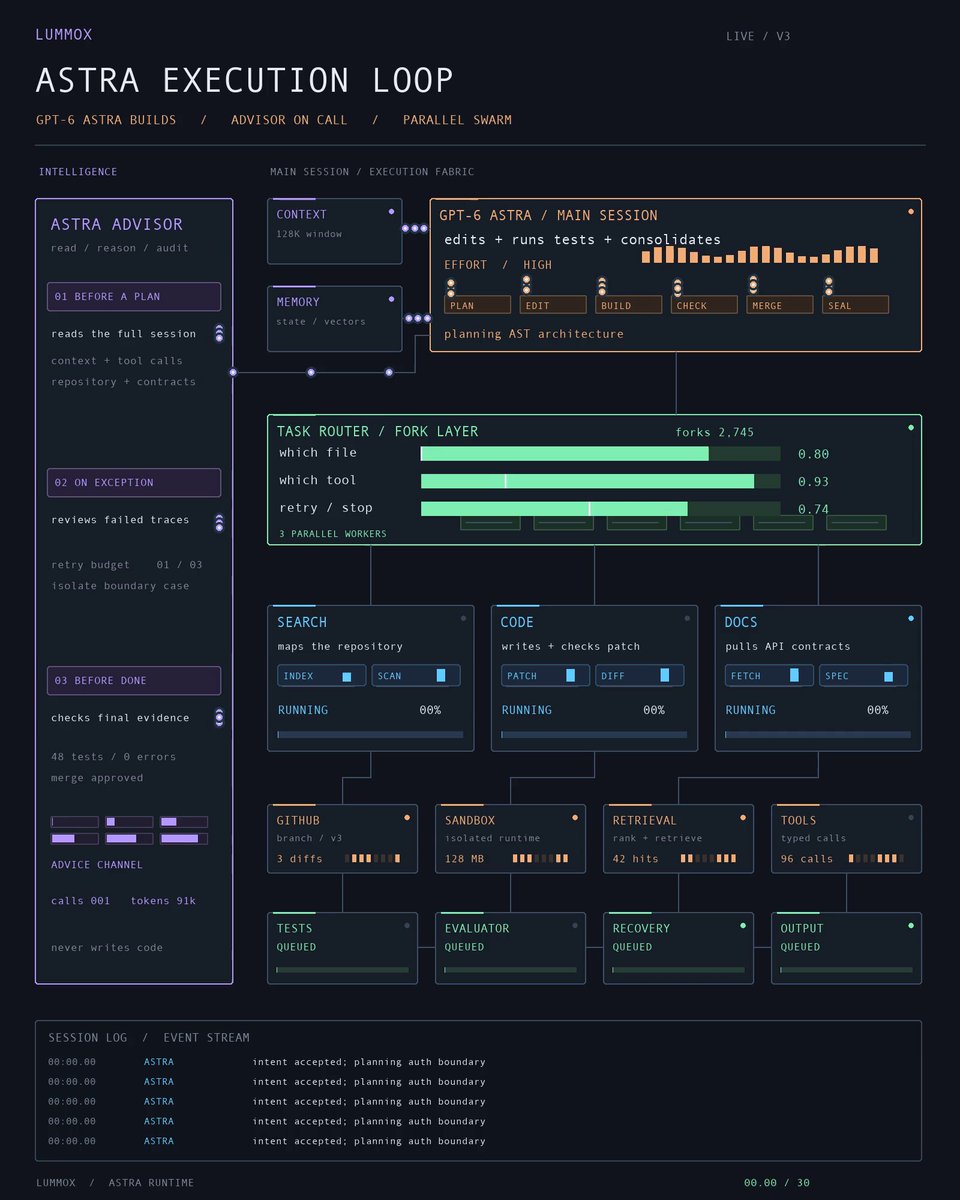Click the MERGE stage button
Viewport: 960px width, 1200px height.
[x=780, y=305]
